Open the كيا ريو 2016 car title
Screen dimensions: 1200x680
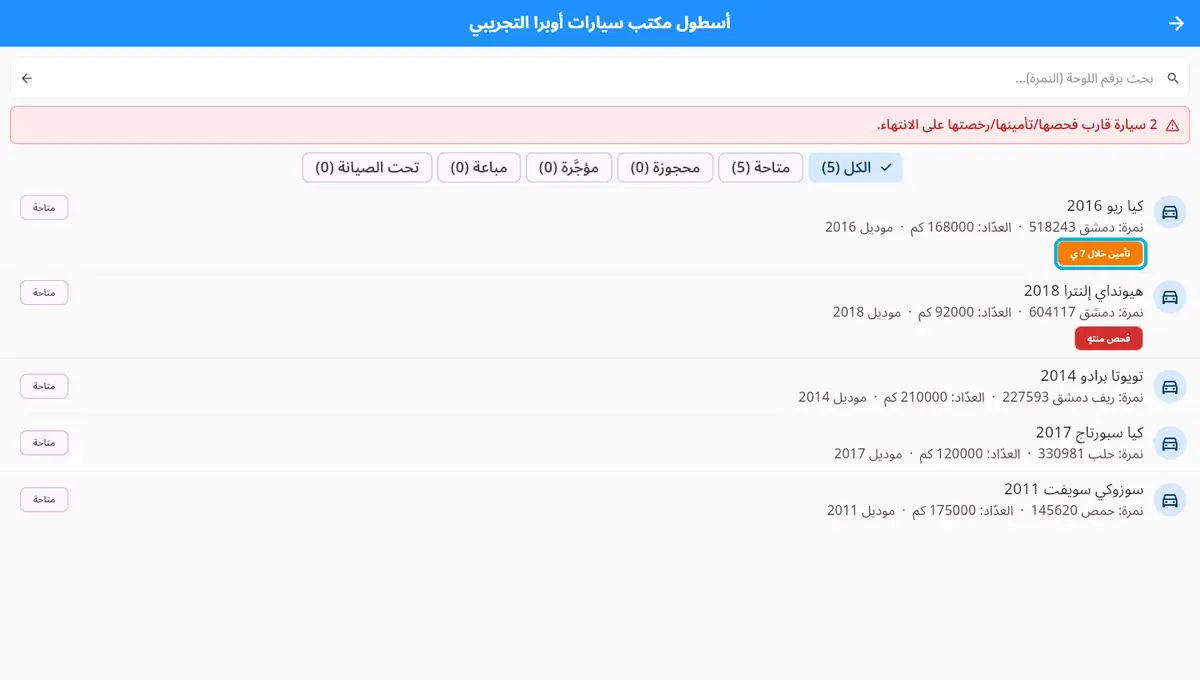pyautogui.click(x=1105, y=206)
